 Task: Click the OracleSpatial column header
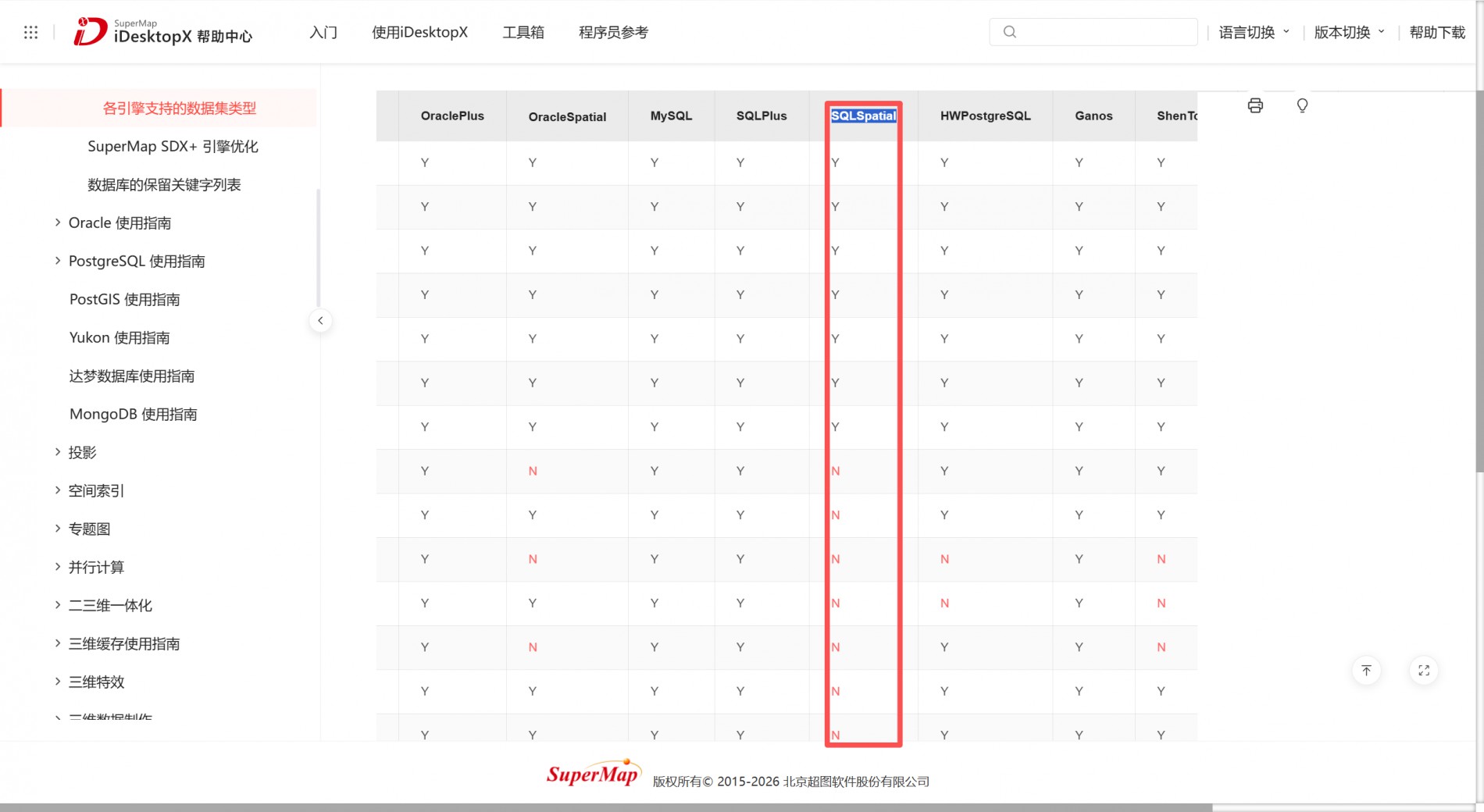(567, 116)
